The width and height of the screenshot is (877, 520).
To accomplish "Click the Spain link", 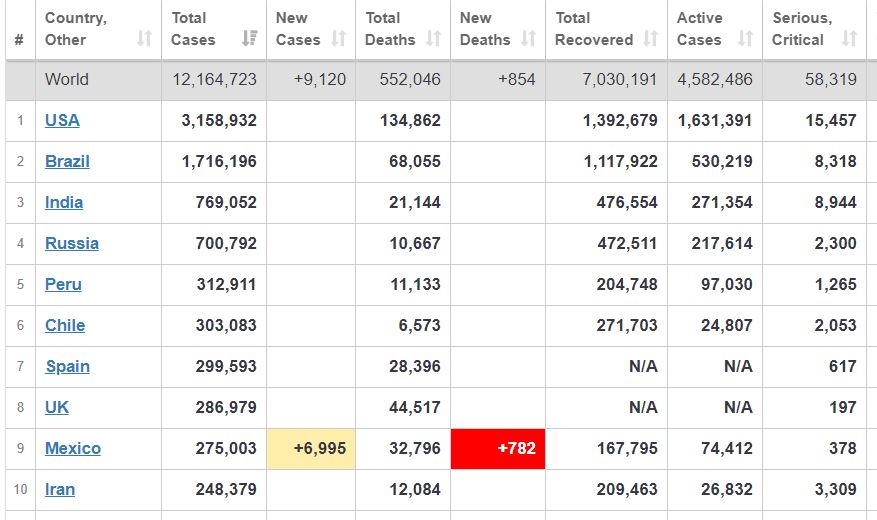I will pos(67,366).
